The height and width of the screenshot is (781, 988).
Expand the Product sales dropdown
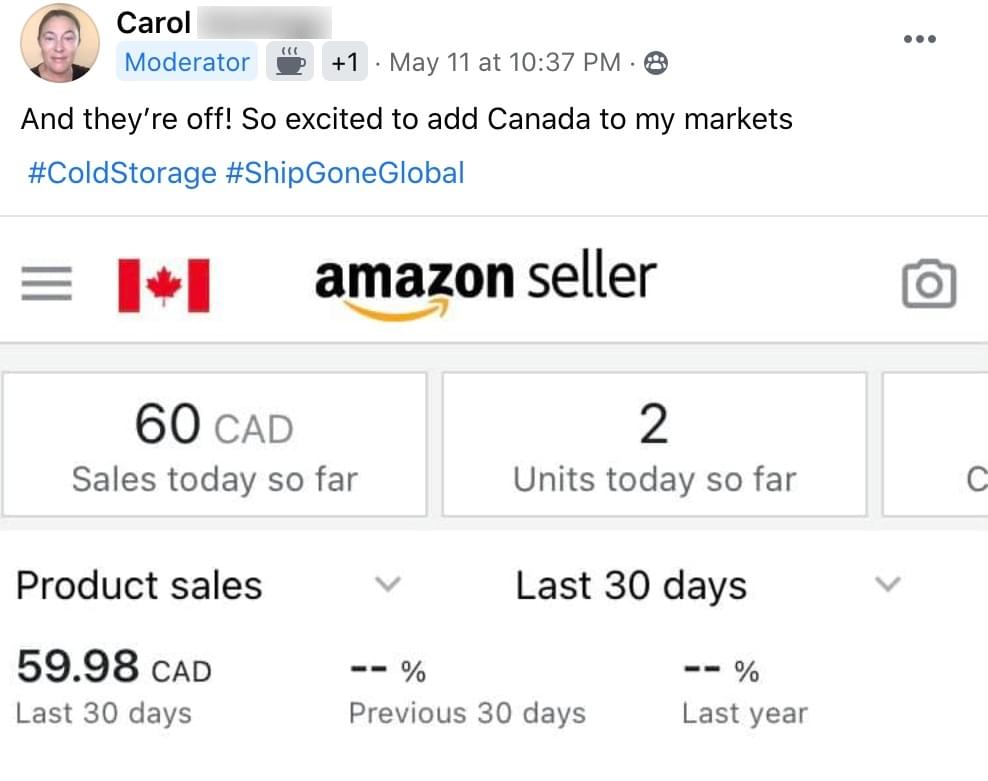tap(388, 584)
